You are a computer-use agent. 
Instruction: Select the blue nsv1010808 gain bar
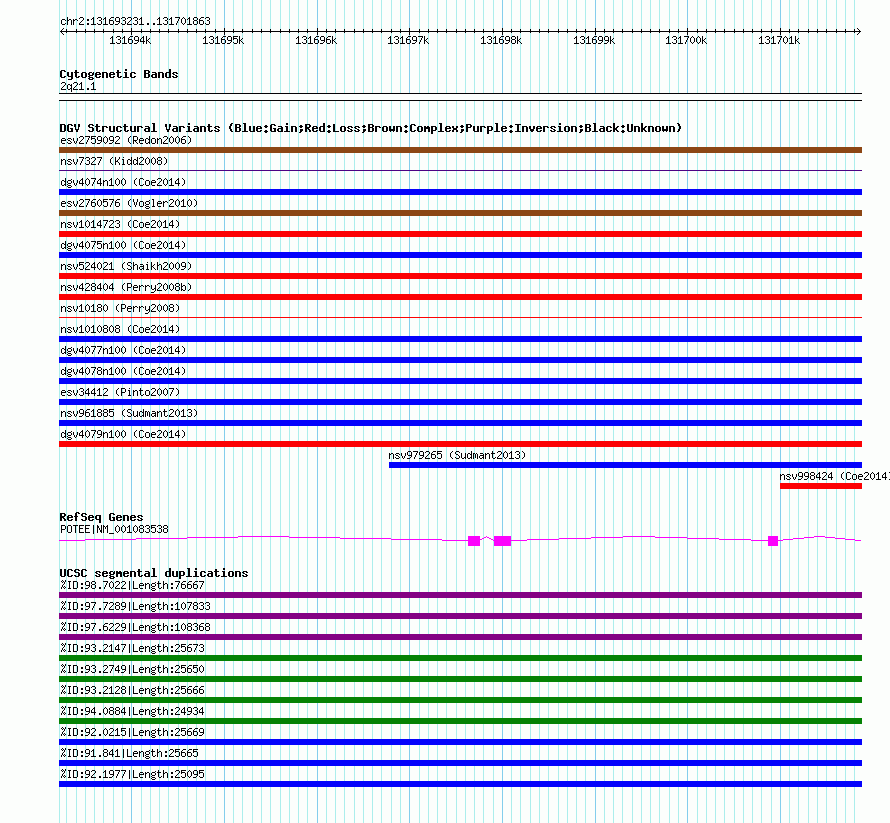point(460,339)
